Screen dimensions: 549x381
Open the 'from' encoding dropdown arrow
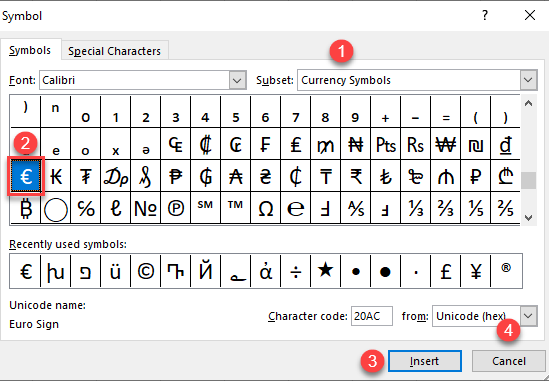tap(528, 316)
